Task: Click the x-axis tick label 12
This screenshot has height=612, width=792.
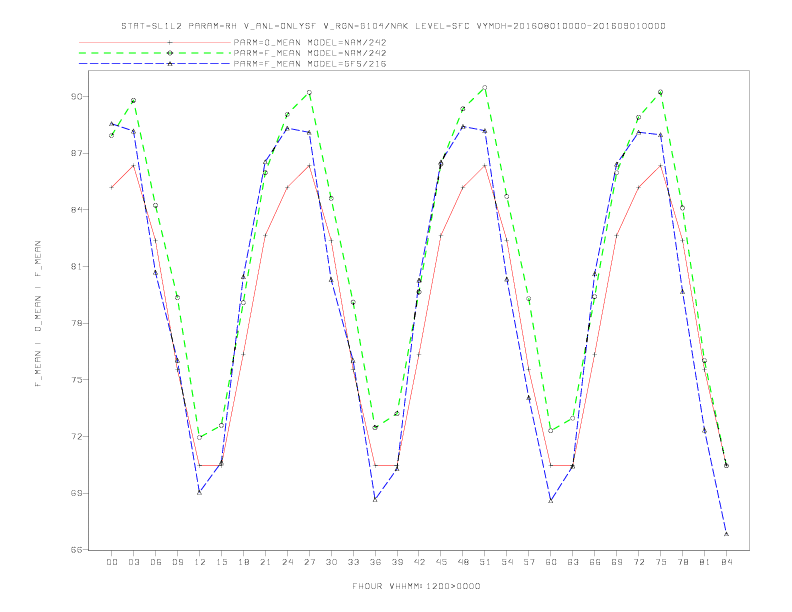Action: click(200, 562)
